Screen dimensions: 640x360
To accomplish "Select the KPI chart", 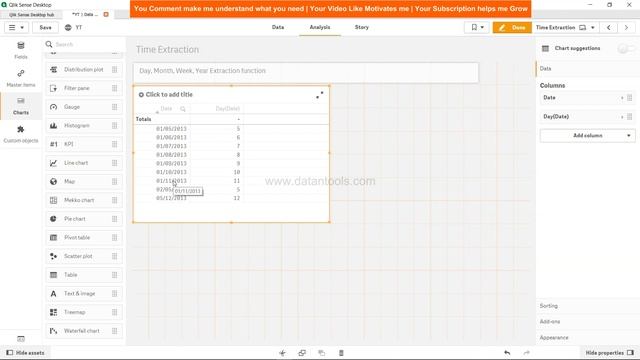I will (x=84, y=144).
